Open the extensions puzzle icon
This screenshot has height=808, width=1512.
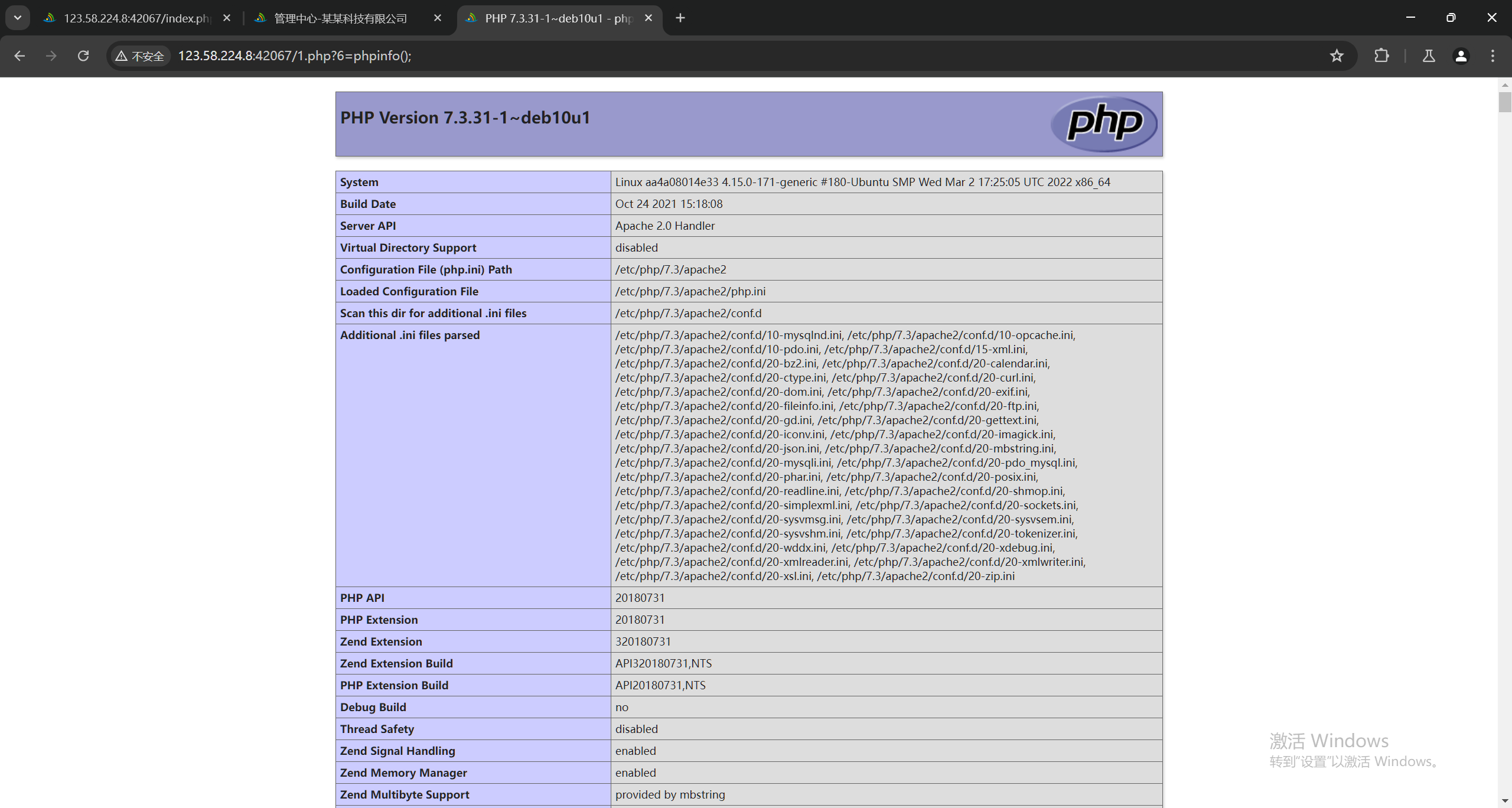point(1381,56)
